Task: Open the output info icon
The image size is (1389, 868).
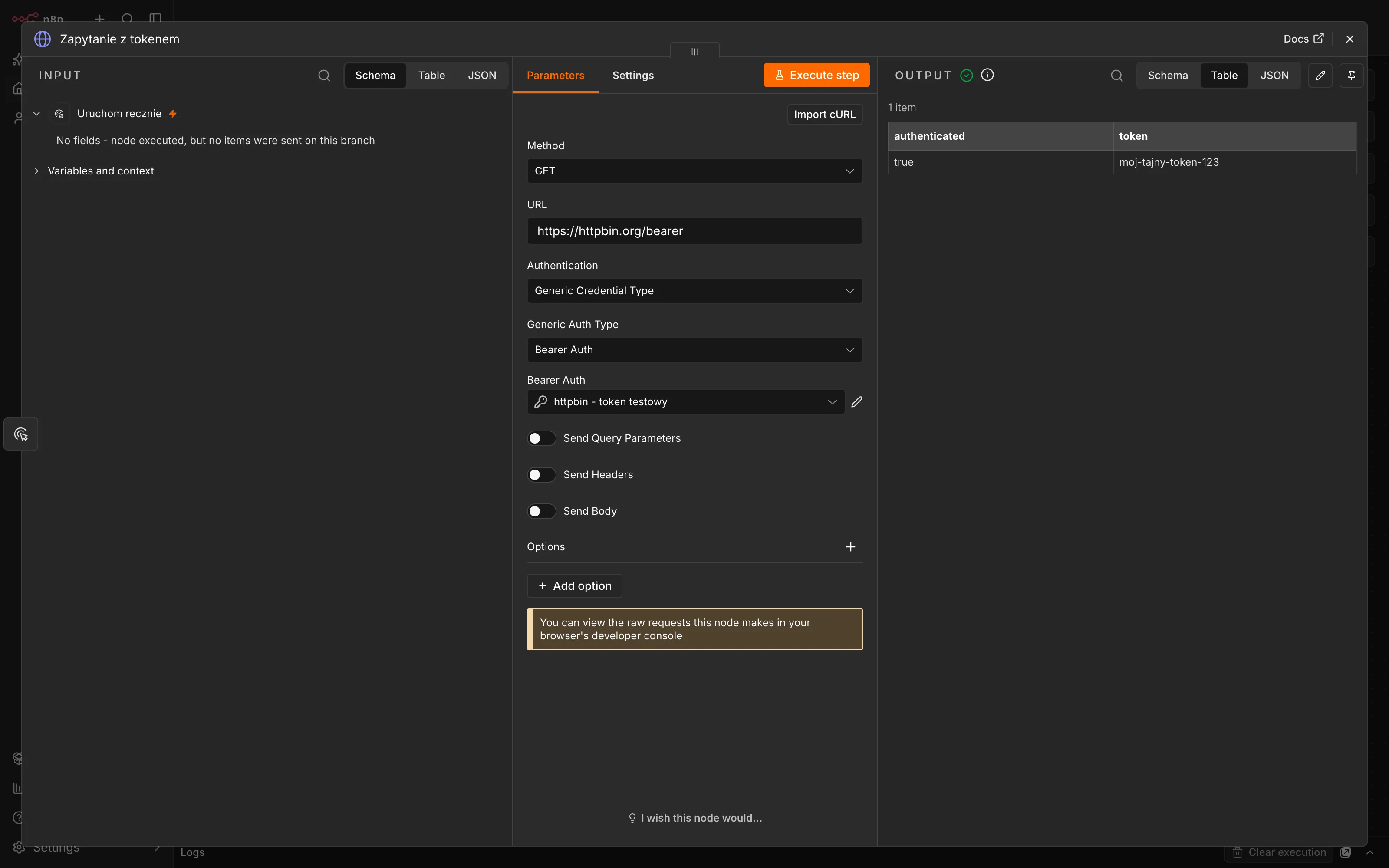Action: click(x=987, y=75)
